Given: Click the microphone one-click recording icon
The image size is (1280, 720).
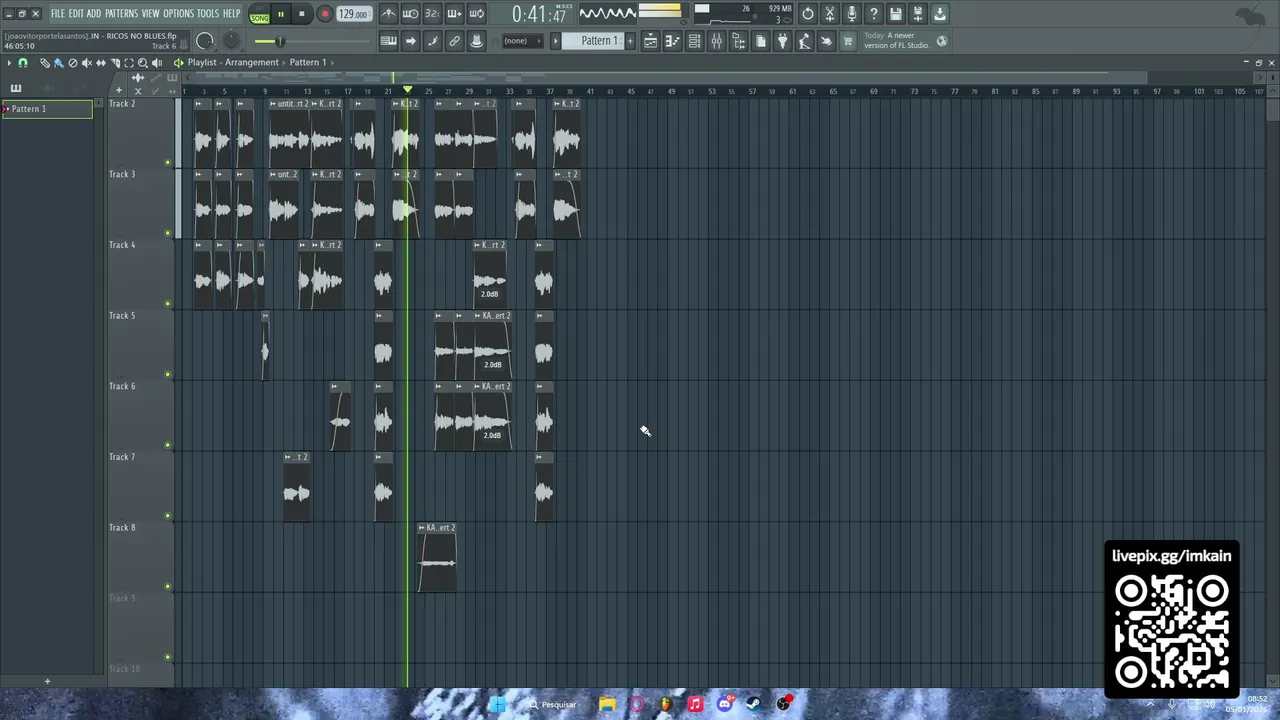Looking at the screenshot, I should pyautogui.click(x=852, y=14).
